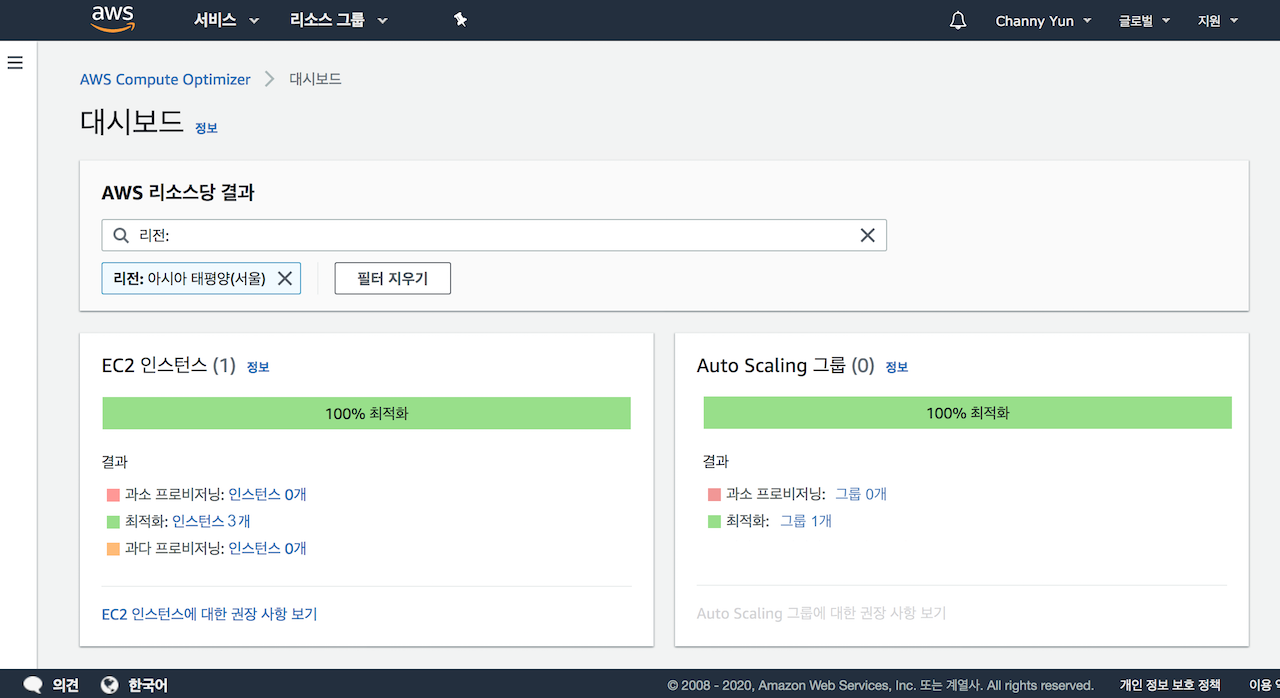
Task: Focus the 리전 filter input field
Action: [x=494, y=235]
